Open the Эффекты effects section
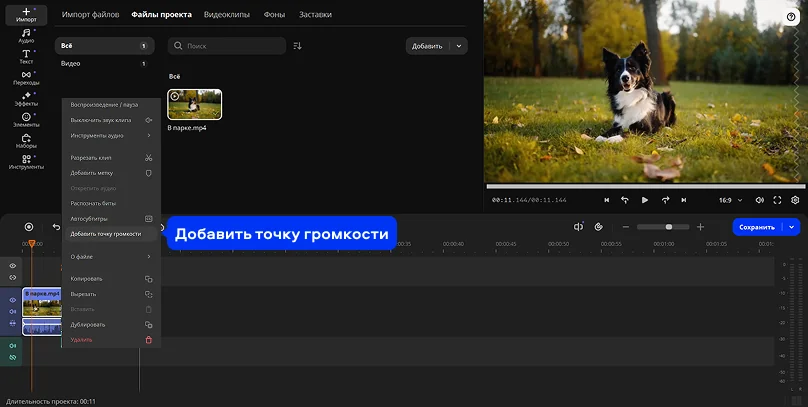Image resolution: width=808 pixels, height=407 pixels. coord(26,99)
